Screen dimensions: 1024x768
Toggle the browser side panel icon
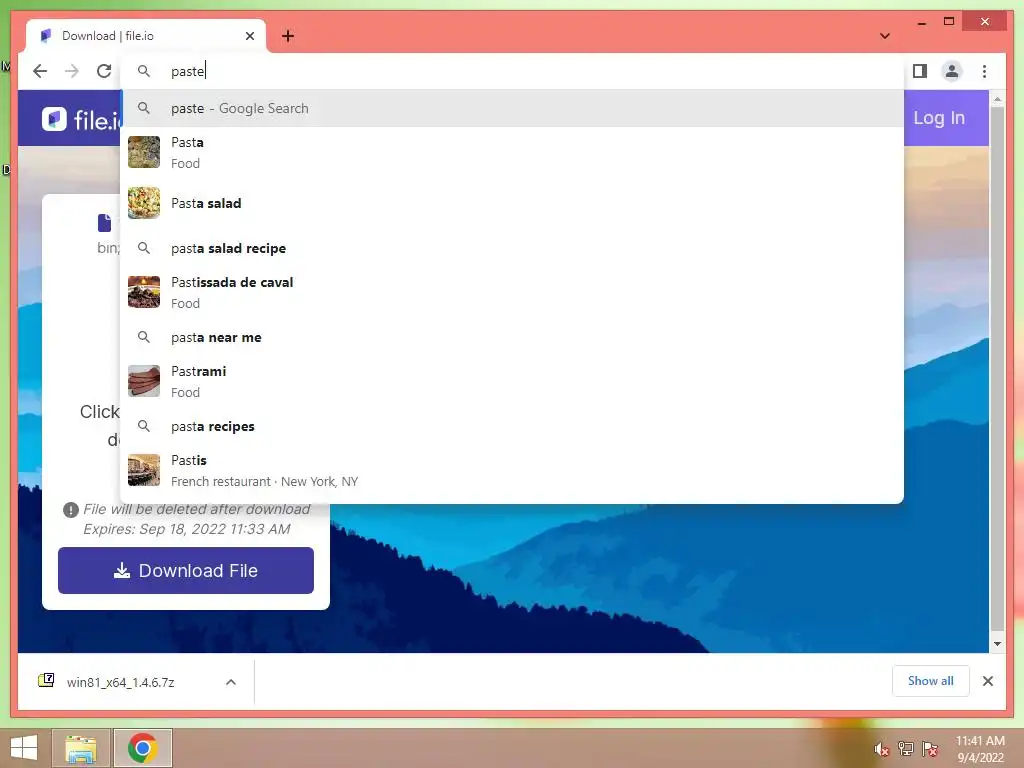click(920, 71)
